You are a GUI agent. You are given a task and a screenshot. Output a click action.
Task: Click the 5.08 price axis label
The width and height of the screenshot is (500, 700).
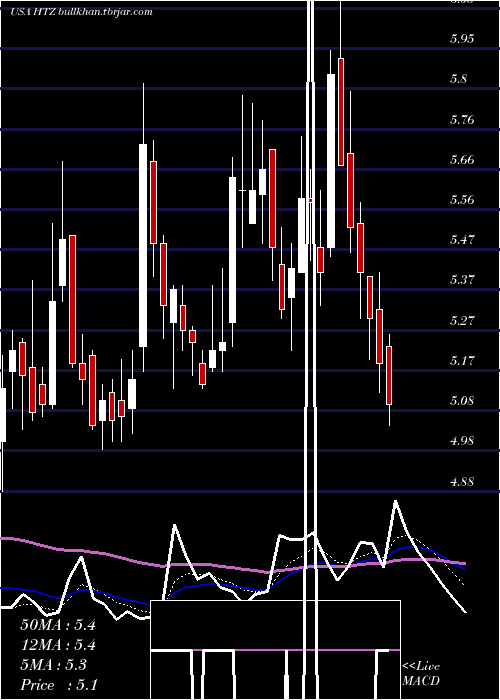(462, 400)
